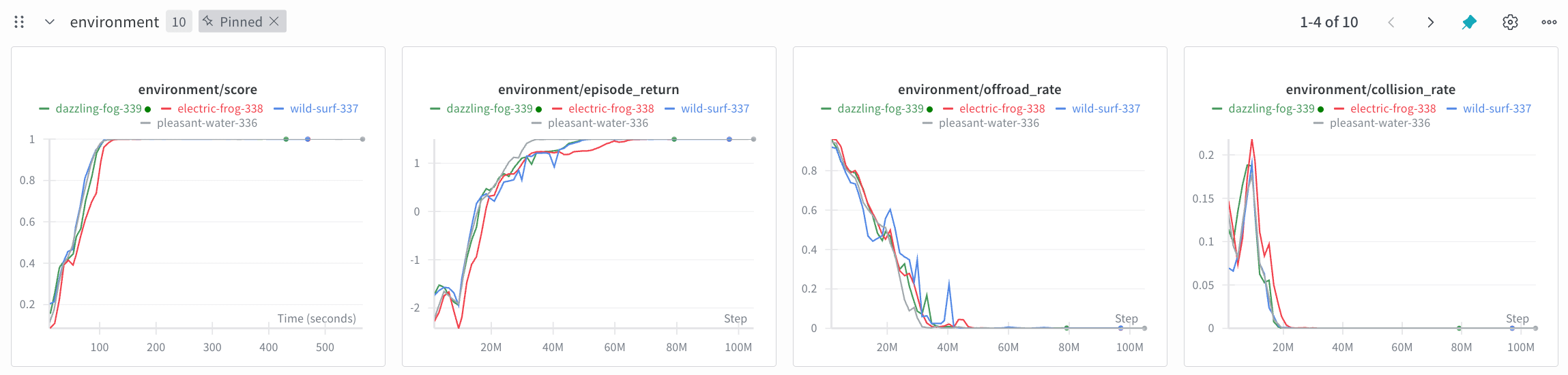This screenshot has width=1568, height=375.
Task: Click electric-frog-338 legend in episode_return chart
Action: [611, 108]
